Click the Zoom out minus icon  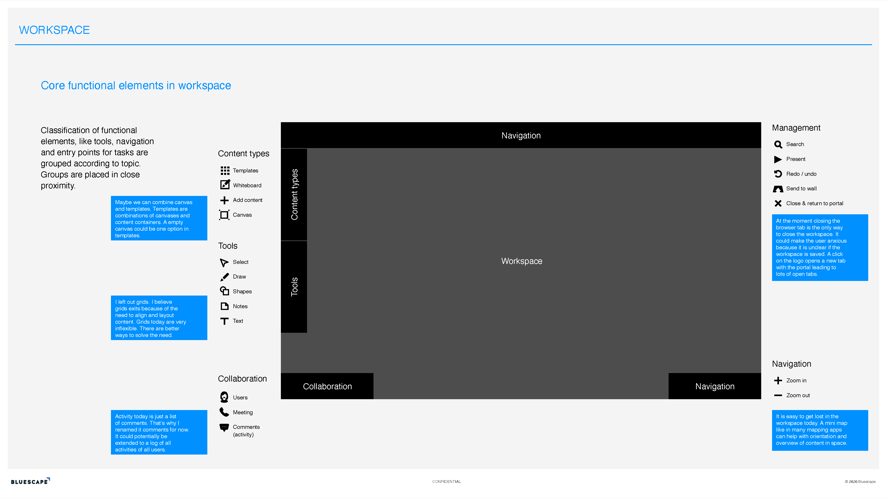778,395
